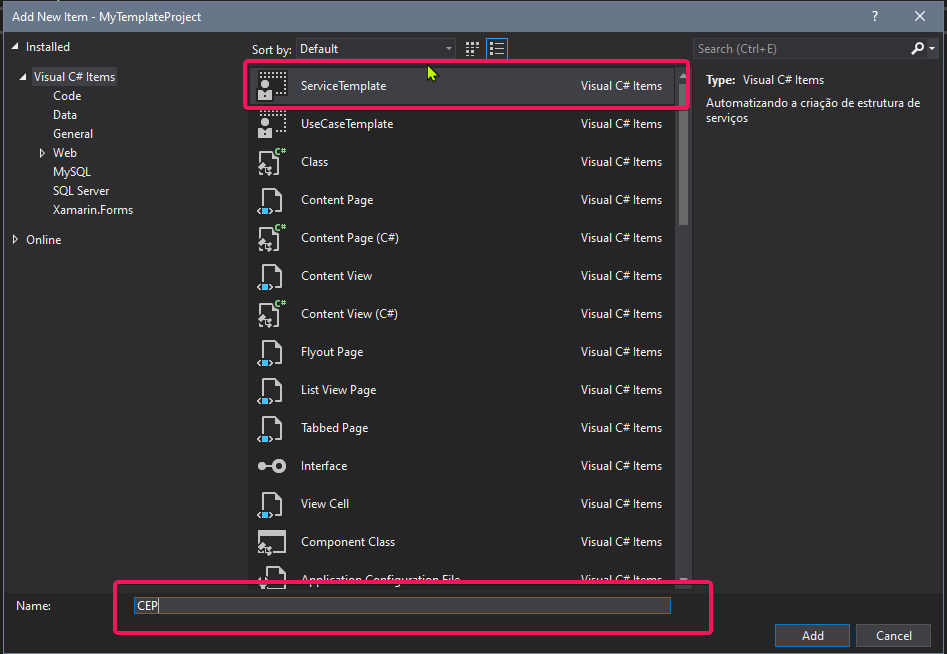947x654 pixels.
Task: Select the Xamarin.Forms category
Action: click(x=93, y=210)
